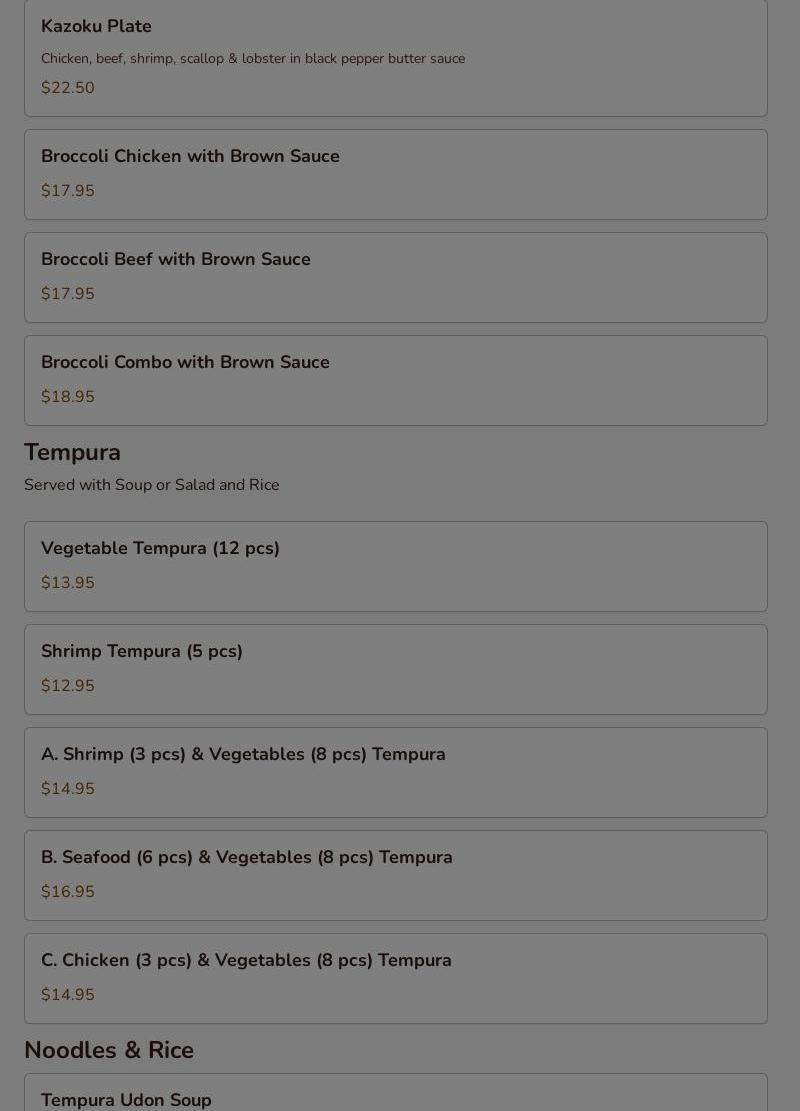This screenshot has height=1111, width=800.
Task: Select Vegetable Tempura (12 pcs)
Action: (x=395, y=567)
